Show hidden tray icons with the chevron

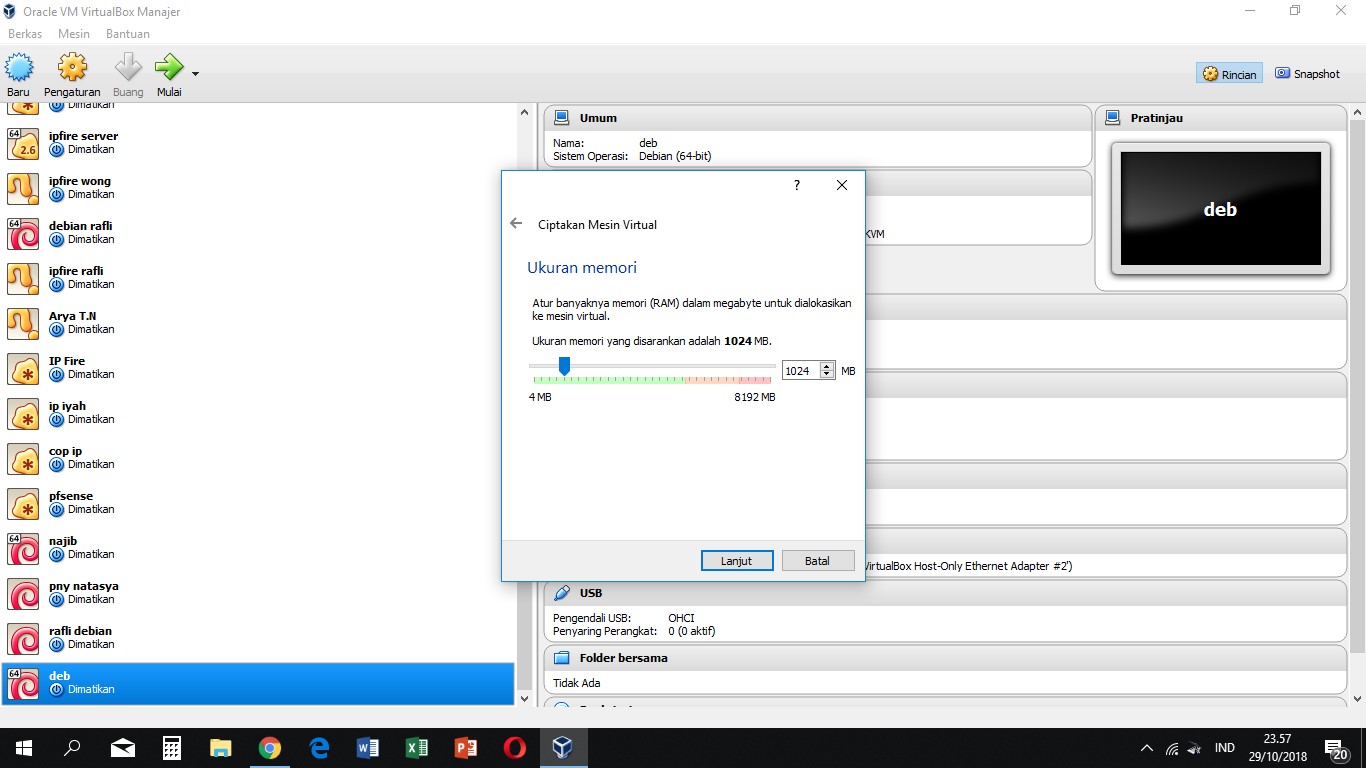tap(1147, 747)
